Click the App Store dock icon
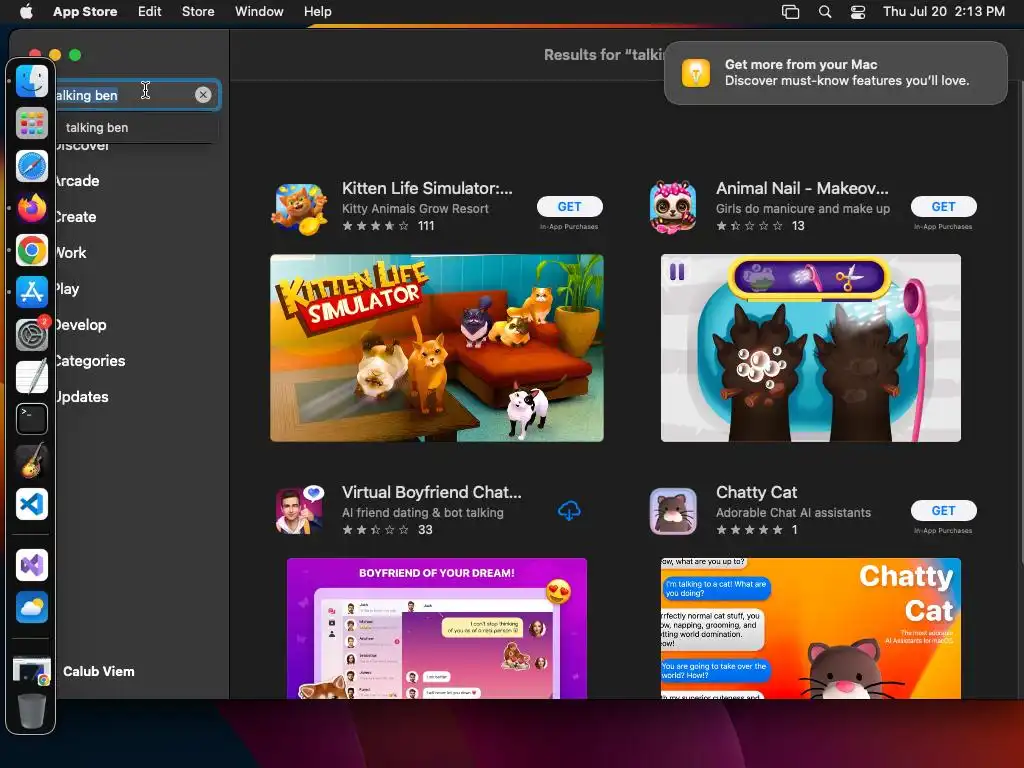This screenshot has width=1024, height=768. [x=31, y=292]
